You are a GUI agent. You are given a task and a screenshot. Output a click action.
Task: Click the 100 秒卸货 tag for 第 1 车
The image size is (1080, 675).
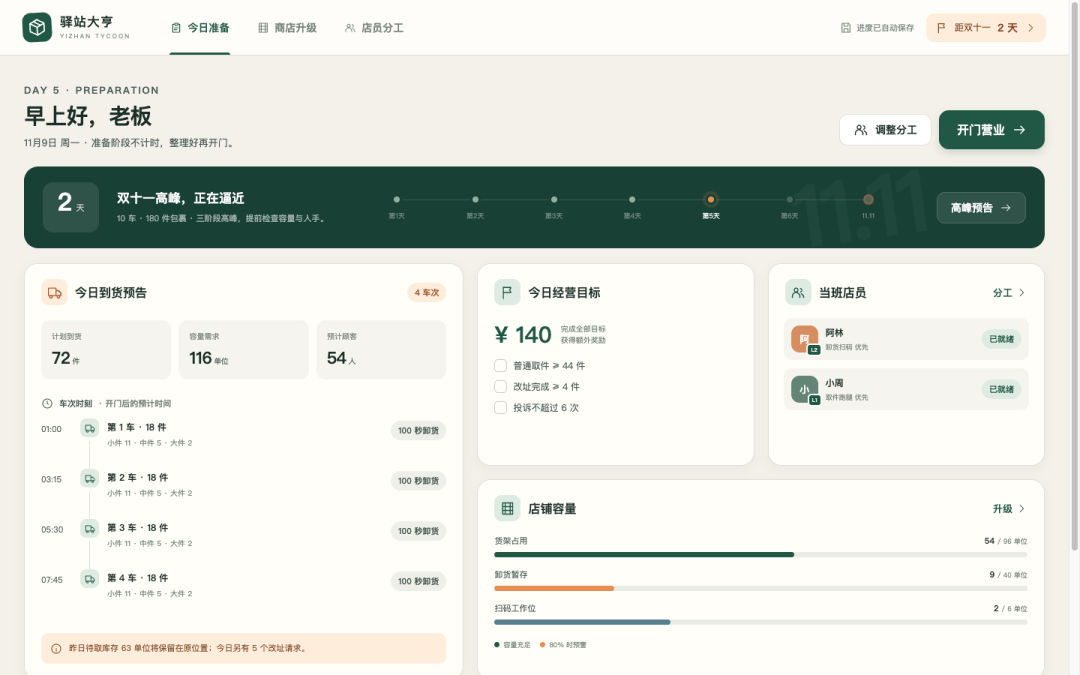click(418, 430)
